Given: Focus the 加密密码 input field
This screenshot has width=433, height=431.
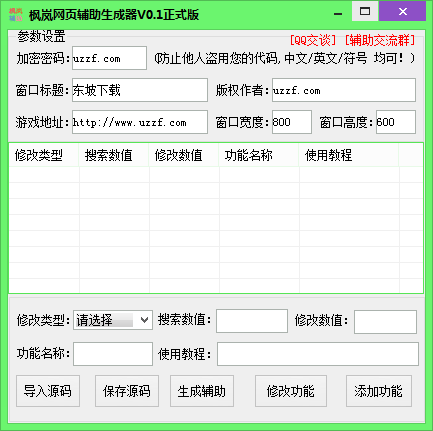Looking at the screenshot, I should (109, 58).
